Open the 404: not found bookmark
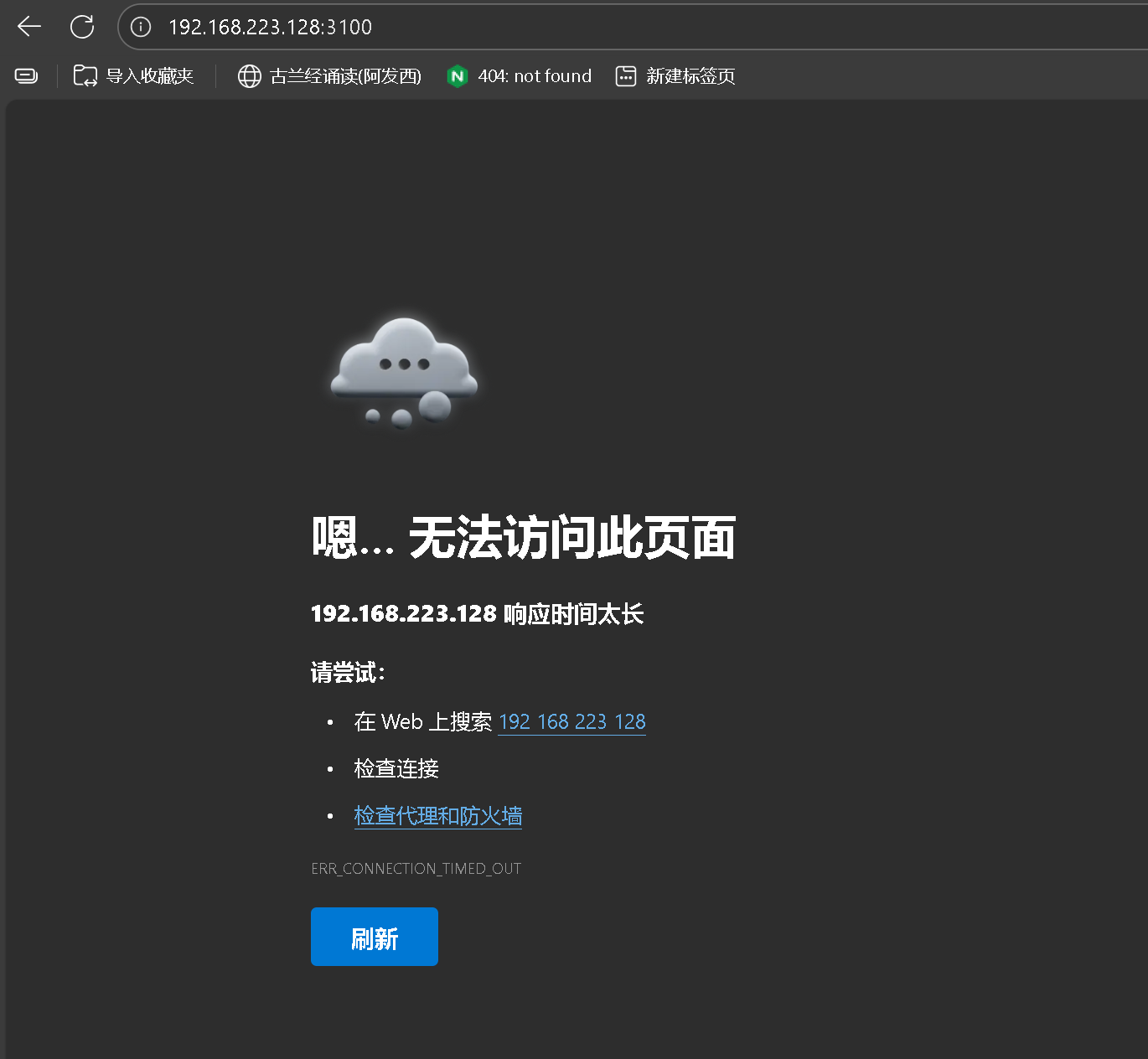The height and width of the screenshot is (1059, 1148). [520, 76]
